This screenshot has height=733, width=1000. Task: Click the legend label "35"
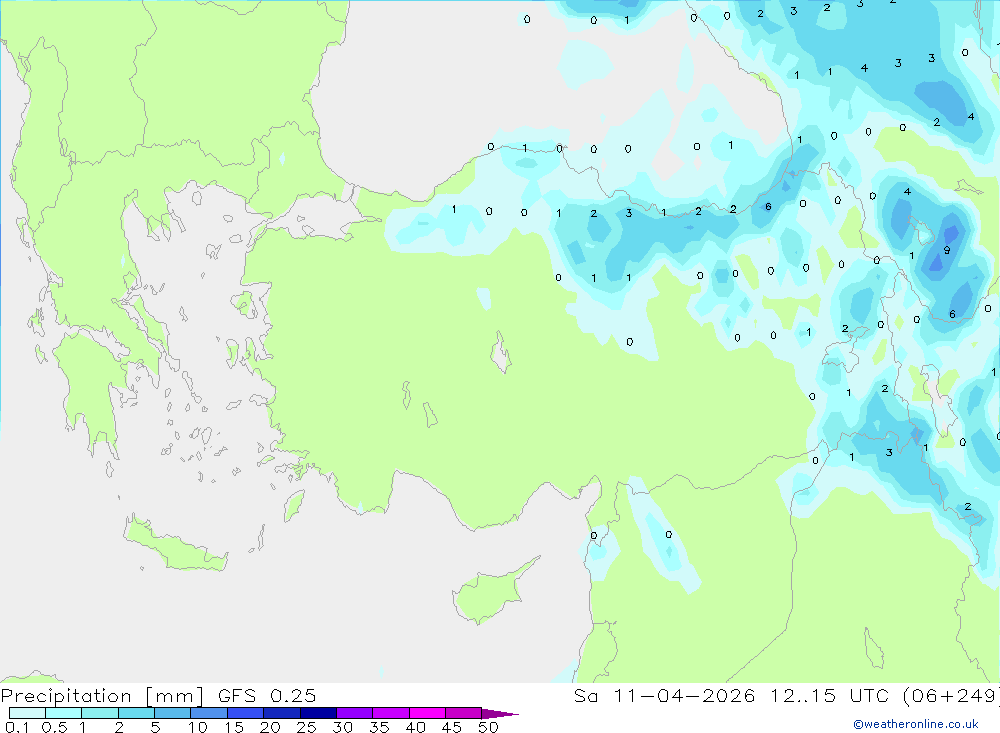click(x=379, y=727)
